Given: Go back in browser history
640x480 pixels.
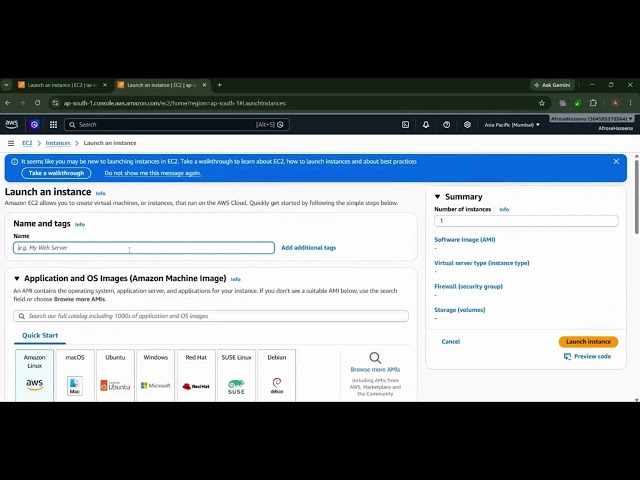Looking at the screenshot, I should pyautogui.click(x=8, y=103).
